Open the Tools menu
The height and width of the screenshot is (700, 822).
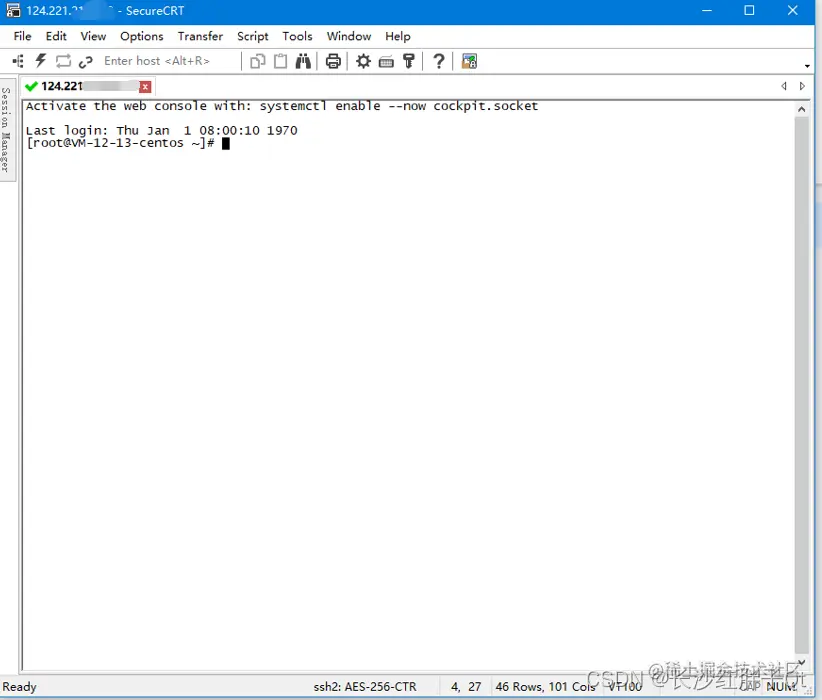(297, 36)
